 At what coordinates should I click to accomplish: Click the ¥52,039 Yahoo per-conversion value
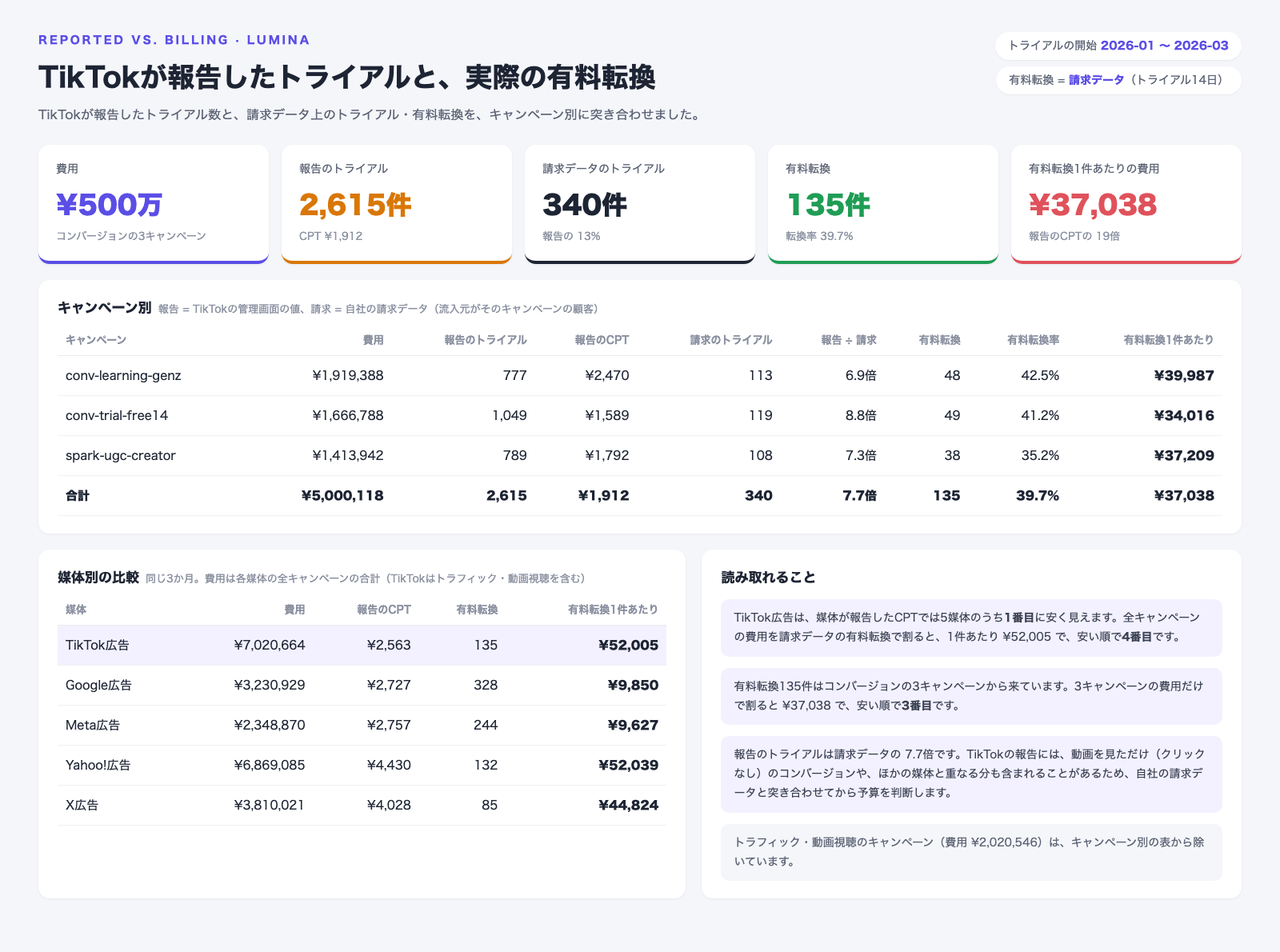coord(628,765)
